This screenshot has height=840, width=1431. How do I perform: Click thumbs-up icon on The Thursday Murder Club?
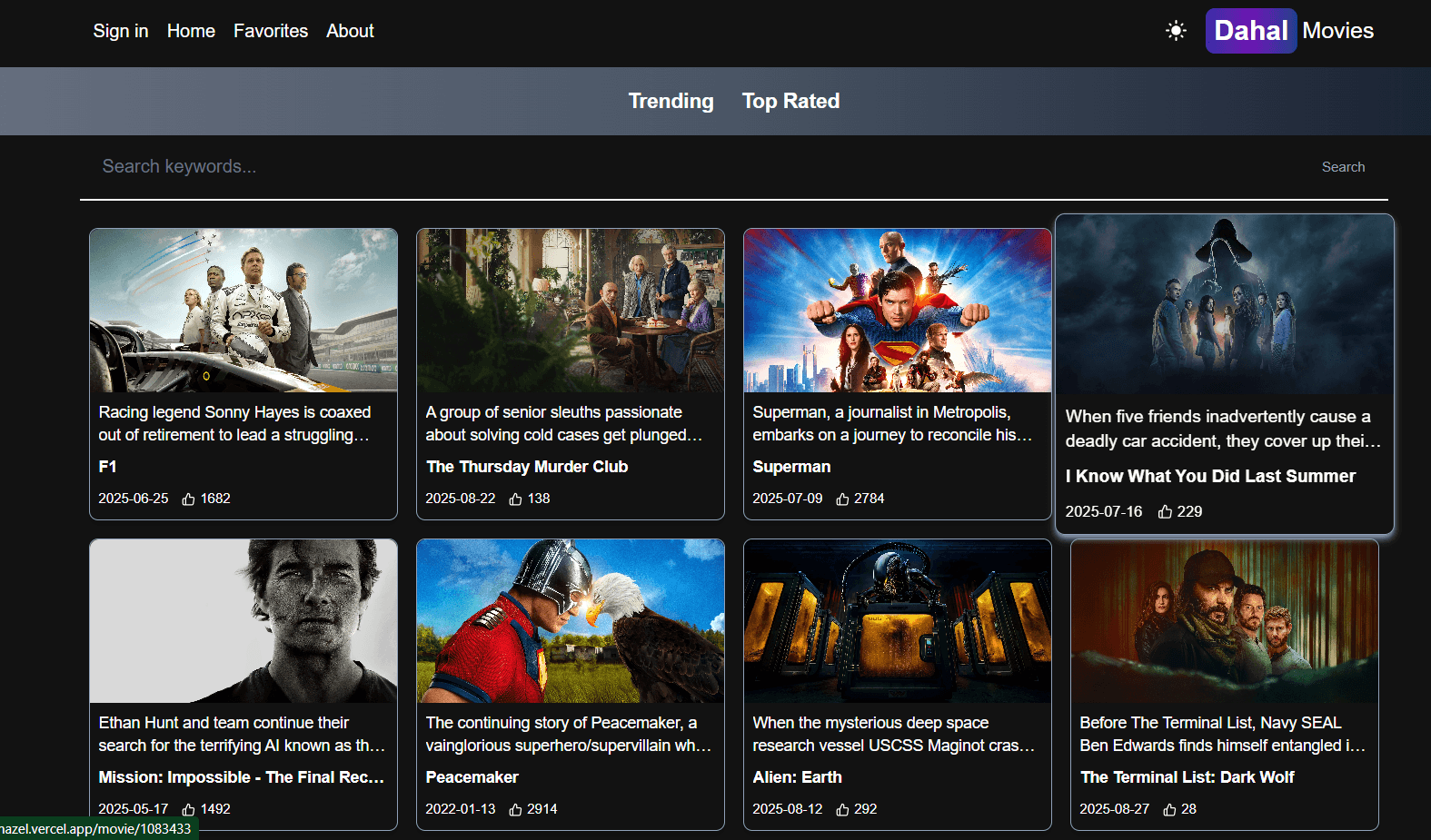coord(515,499)
